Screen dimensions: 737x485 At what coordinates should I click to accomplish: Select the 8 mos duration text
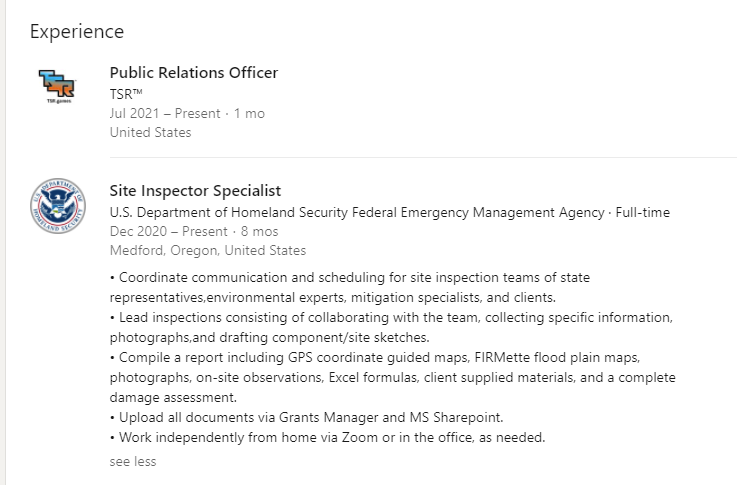tap(259, 231)
